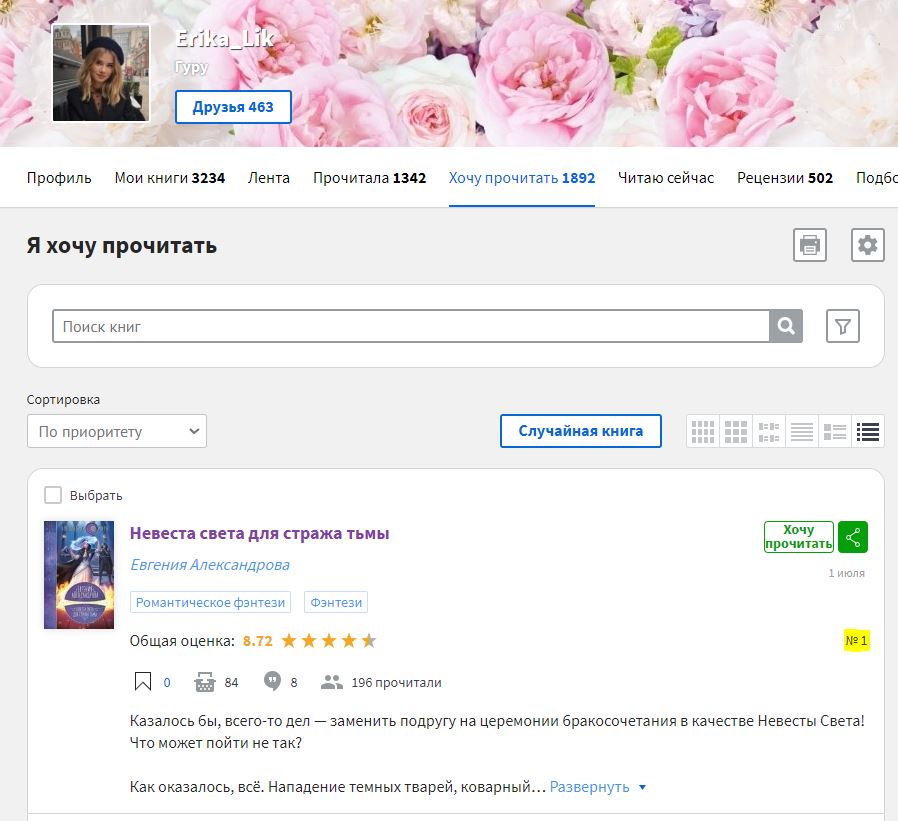Click the typewriter reviews icon with 84
This screenshot has width=898, height=821.
tap(204, 682)
